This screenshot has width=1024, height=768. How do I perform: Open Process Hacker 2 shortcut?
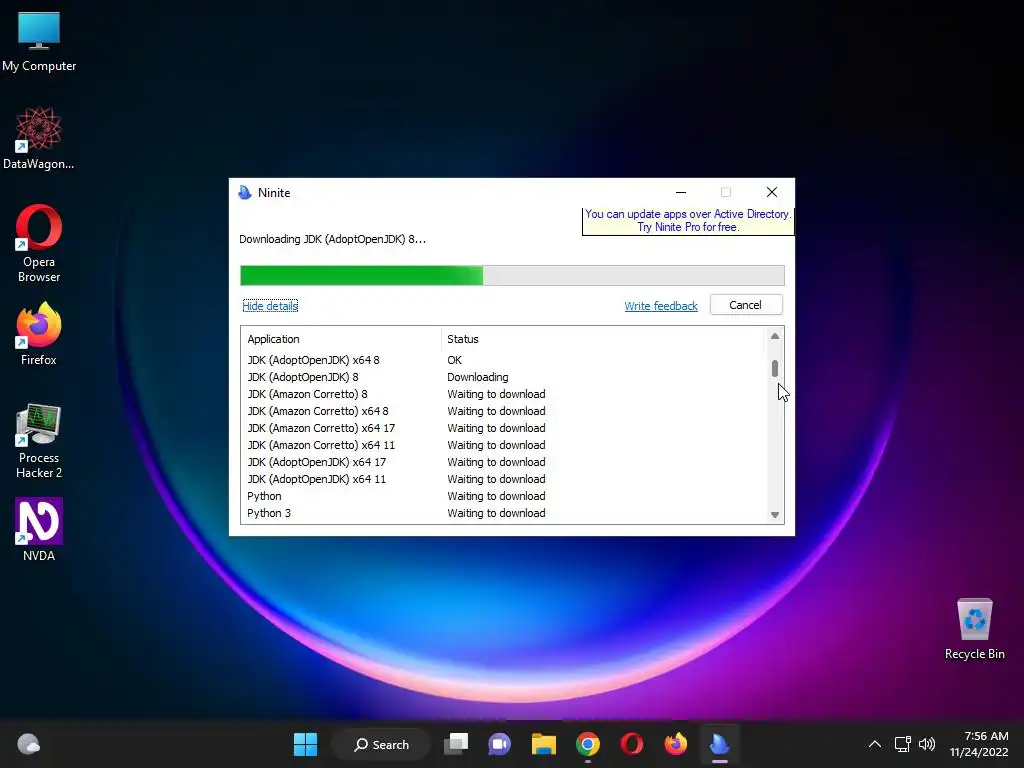tap(39, 441)
